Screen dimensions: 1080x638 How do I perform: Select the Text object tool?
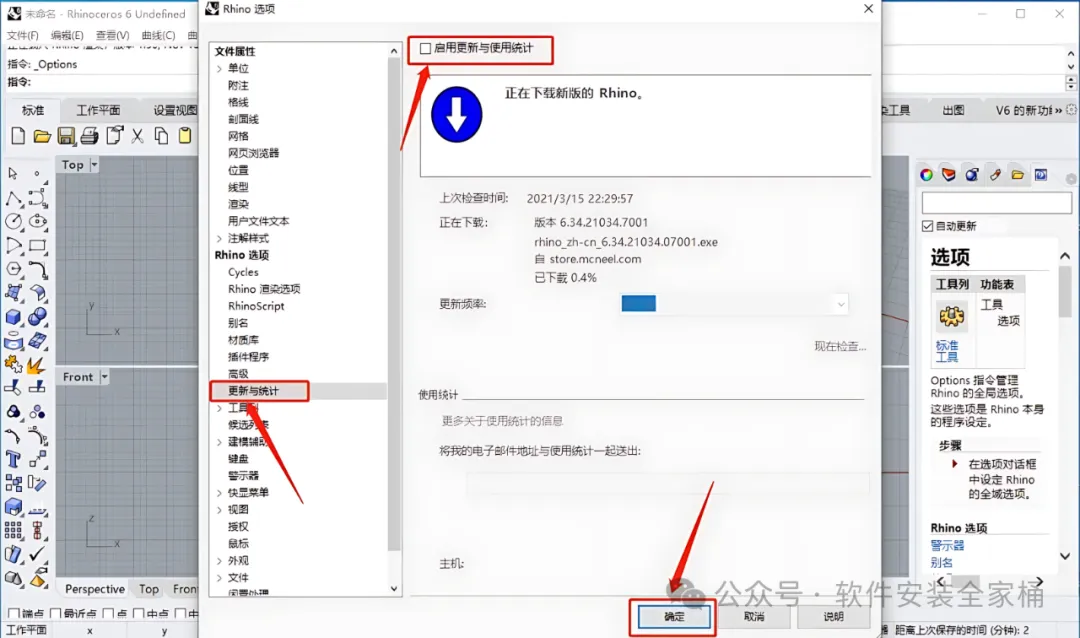click(13, 459)
